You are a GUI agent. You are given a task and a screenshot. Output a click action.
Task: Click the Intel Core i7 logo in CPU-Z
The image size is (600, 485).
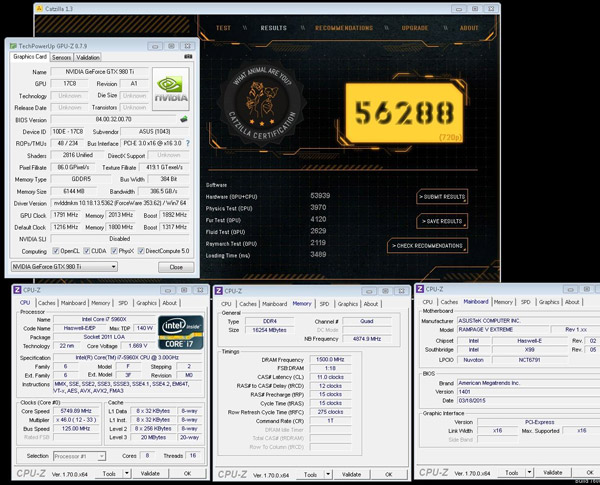tap(180, 332)
